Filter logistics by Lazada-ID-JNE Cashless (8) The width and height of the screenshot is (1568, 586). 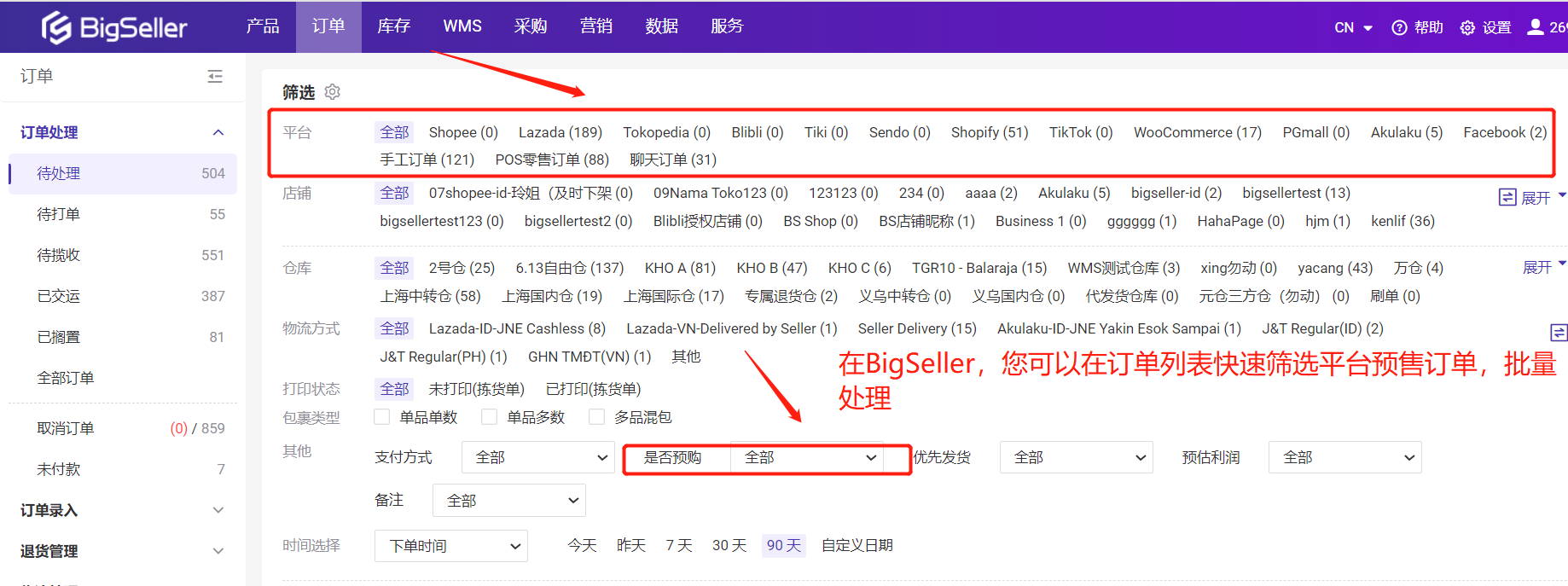517,328
